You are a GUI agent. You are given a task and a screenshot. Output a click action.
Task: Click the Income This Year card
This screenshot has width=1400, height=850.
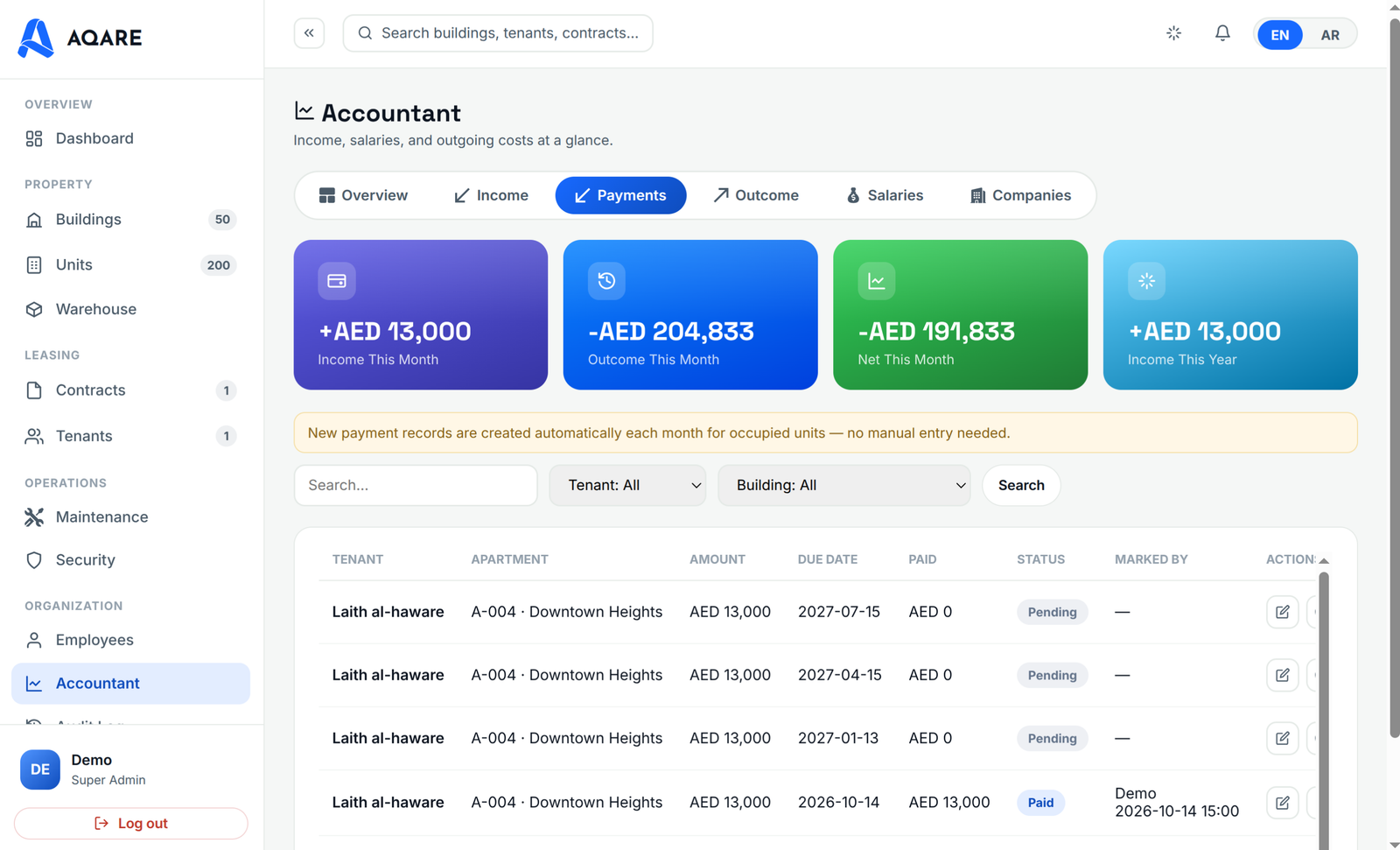[1230, 315]
